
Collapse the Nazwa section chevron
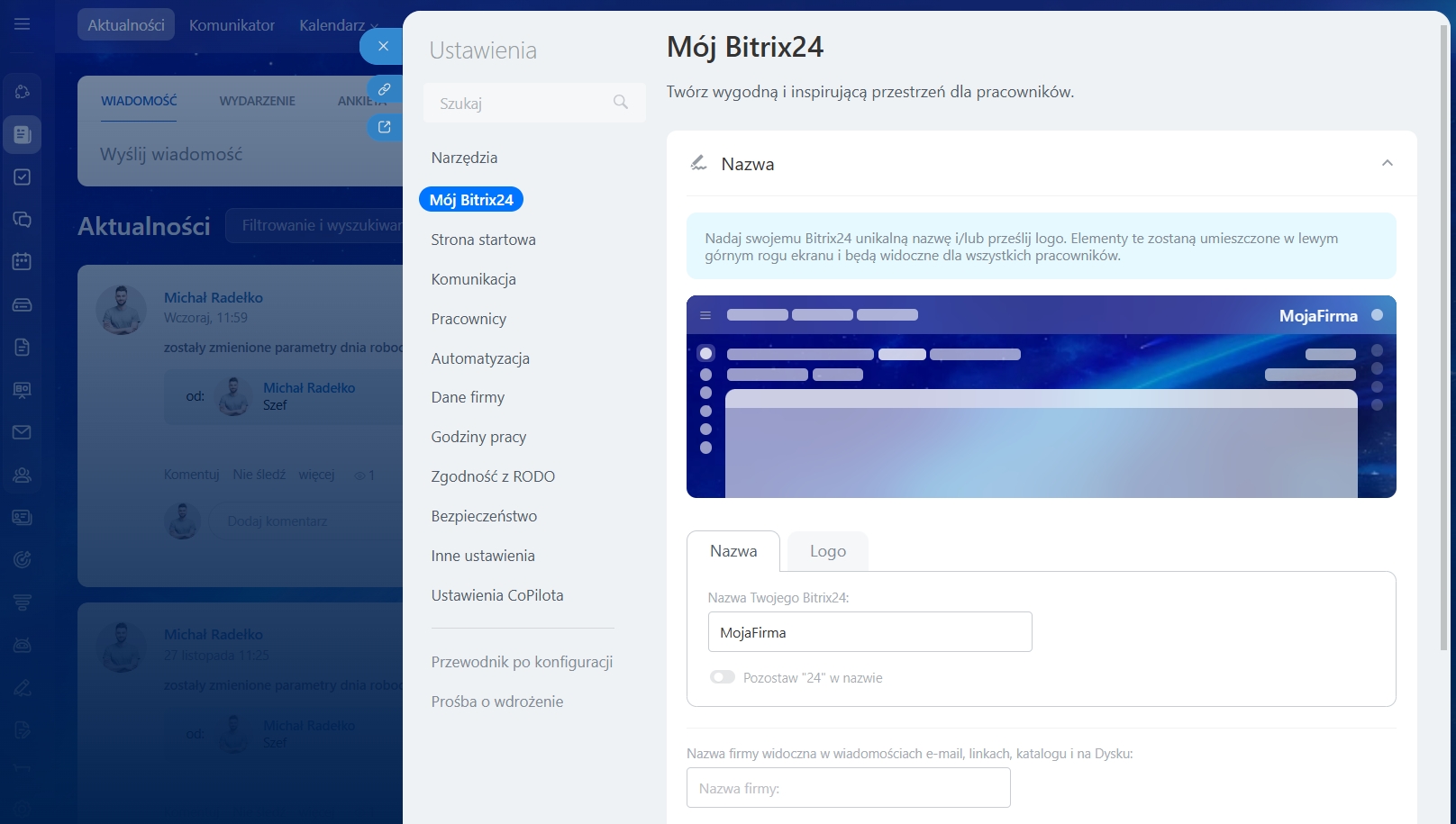tap(1387, 163)
